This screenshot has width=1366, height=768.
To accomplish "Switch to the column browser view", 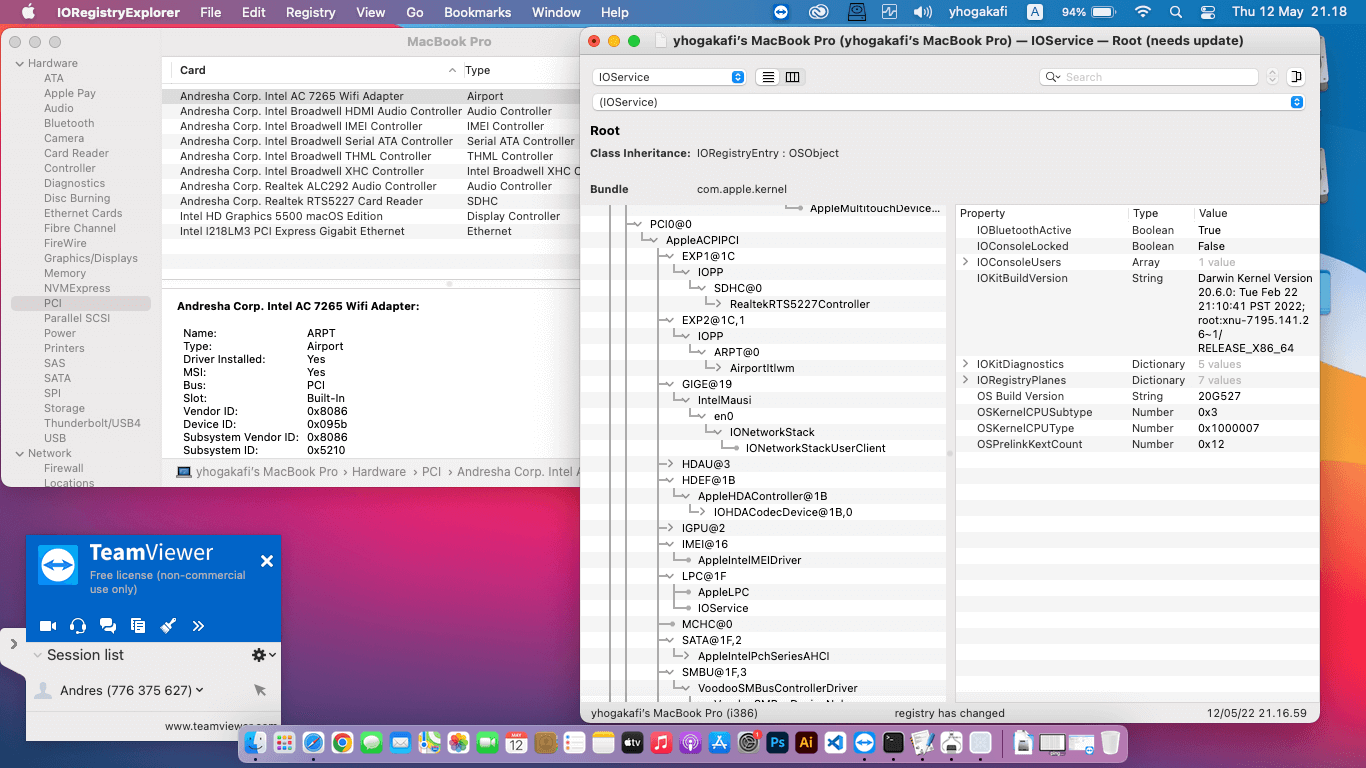I will tap(792, 77).
